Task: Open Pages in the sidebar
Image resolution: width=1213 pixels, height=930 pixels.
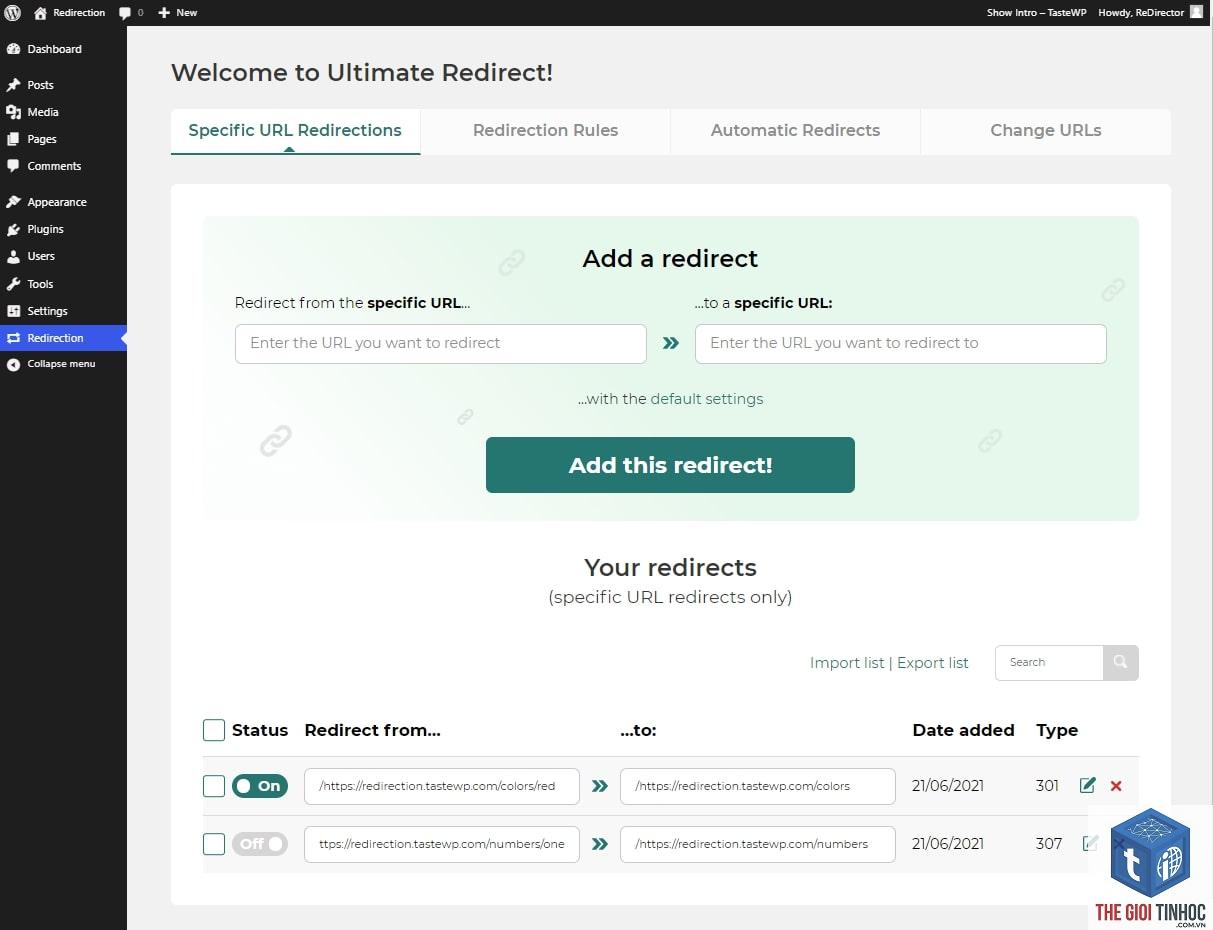Action: point(63,139)
